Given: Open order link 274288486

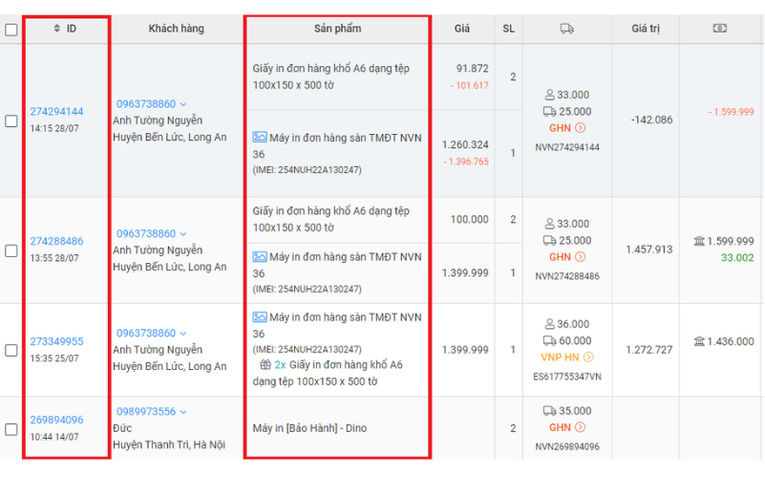Looking at the screenshot, I should tap(57, 241).
